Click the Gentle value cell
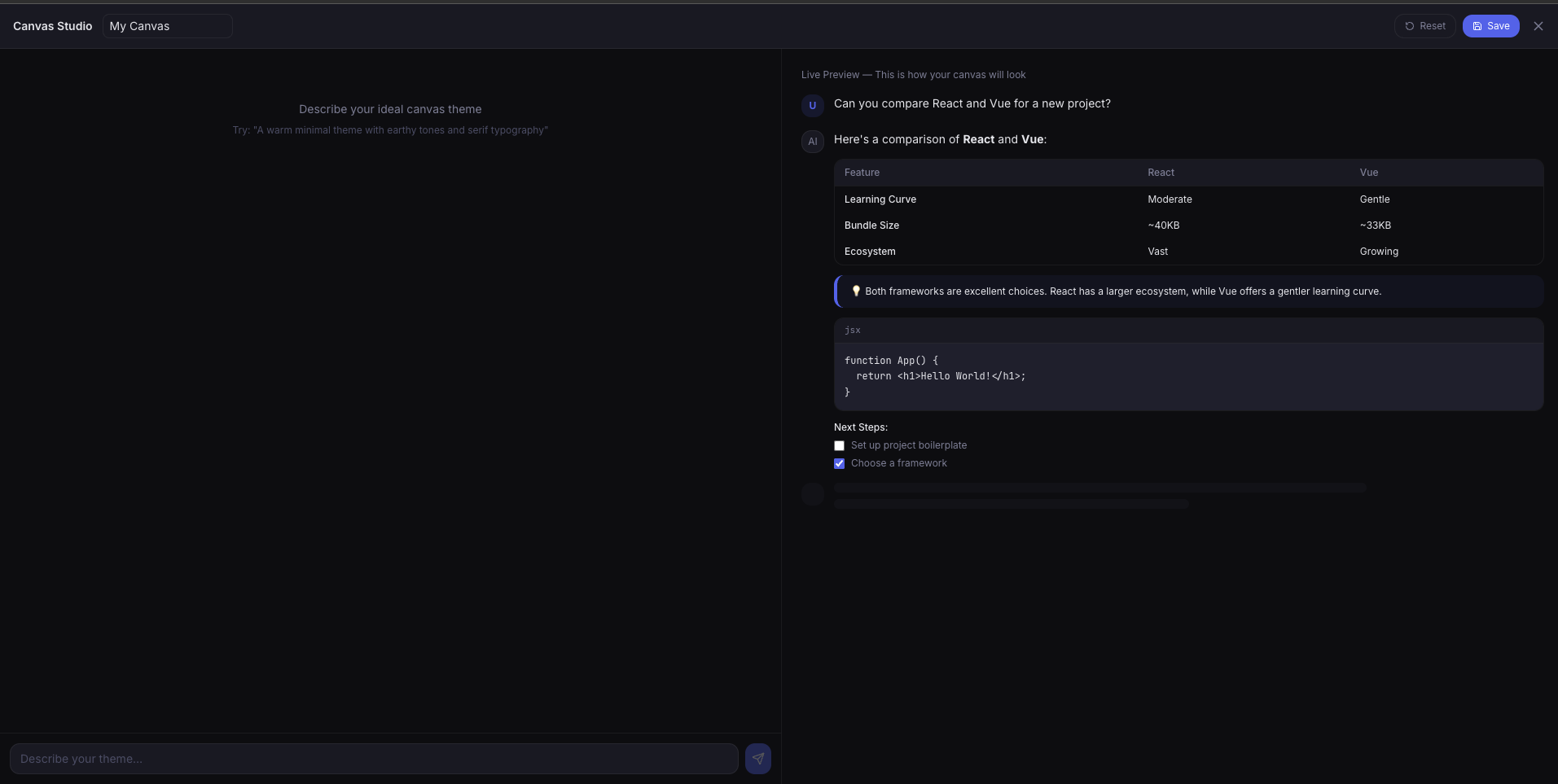 point(1374,199)
